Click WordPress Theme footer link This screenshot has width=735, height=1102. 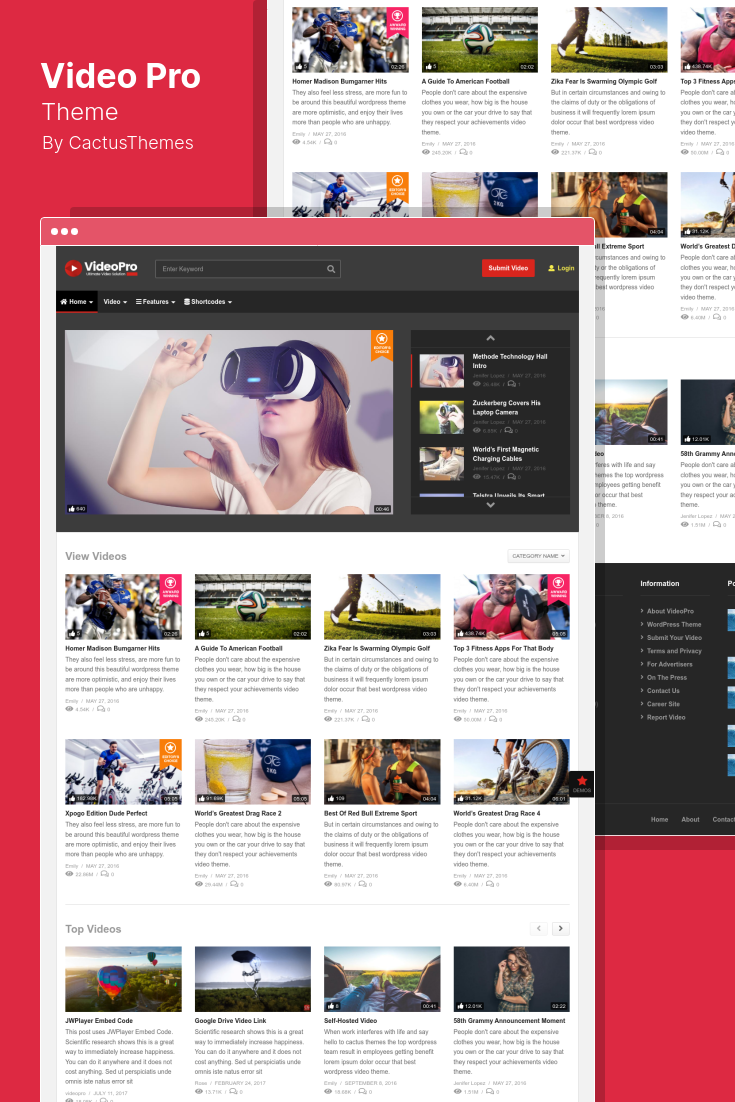(x=674, y=625)
